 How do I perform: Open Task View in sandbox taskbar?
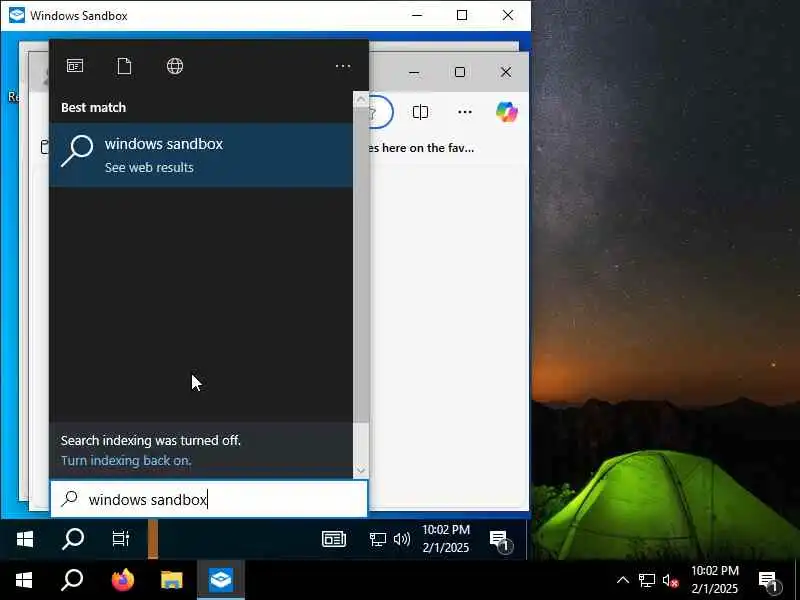(x=121, y=539)
